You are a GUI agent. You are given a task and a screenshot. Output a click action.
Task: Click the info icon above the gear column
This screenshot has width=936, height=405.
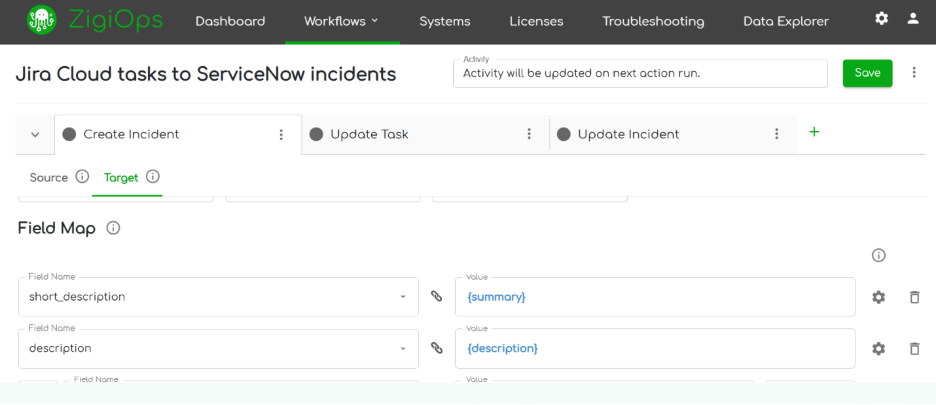(x=878, y=256)
